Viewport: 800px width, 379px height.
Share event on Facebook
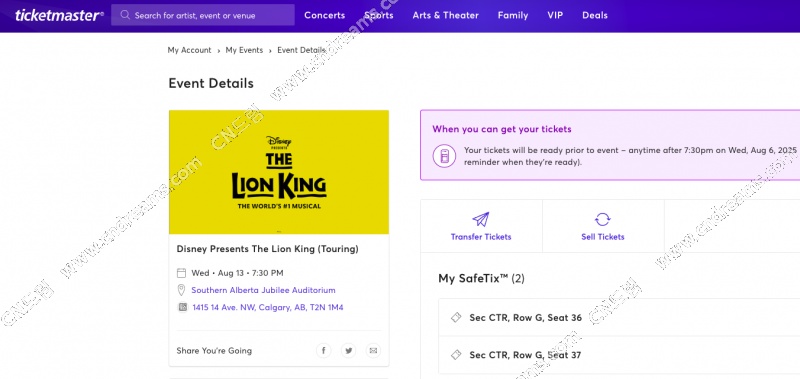323,350
